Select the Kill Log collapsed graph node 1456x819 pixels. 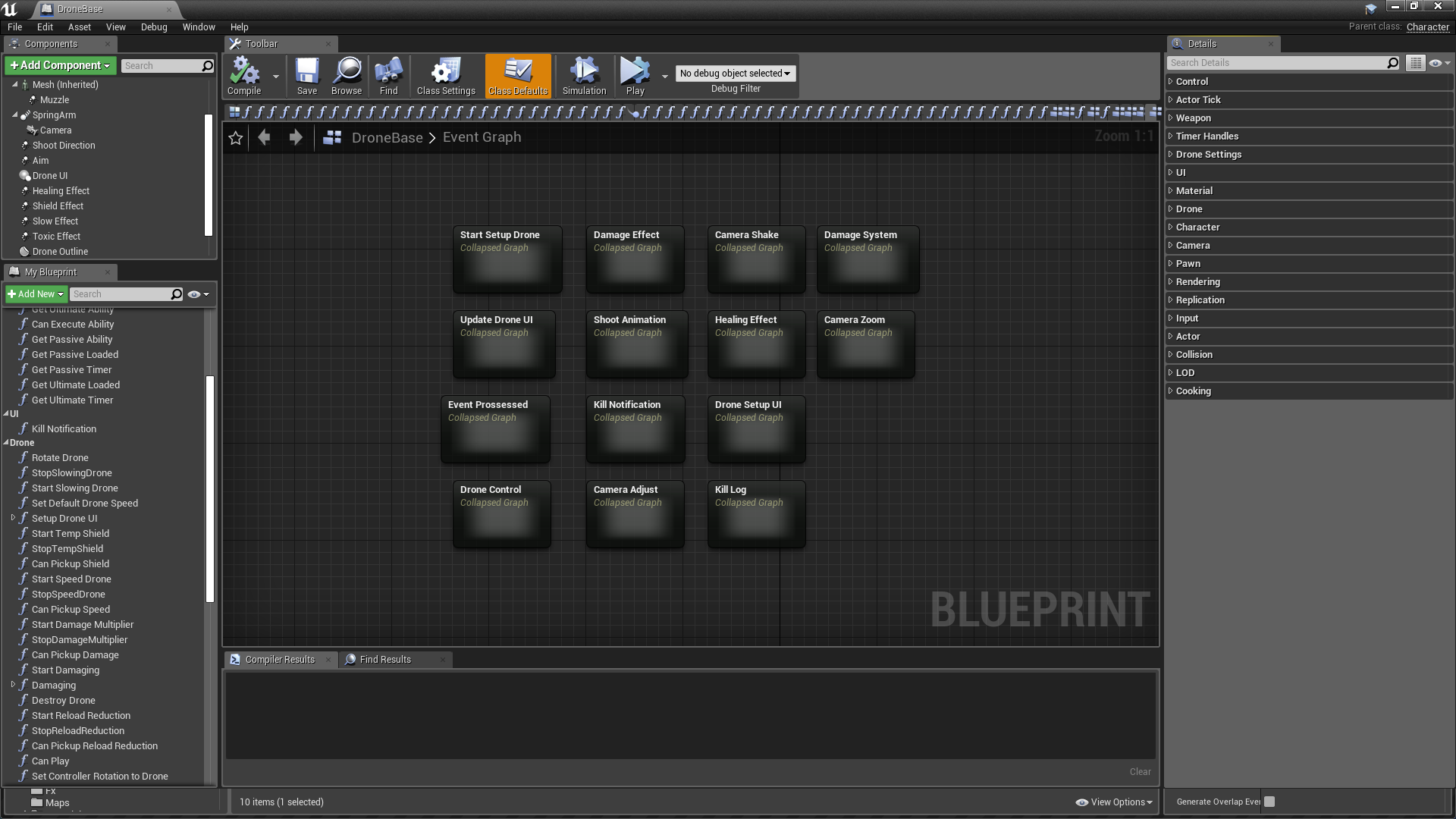(x=756, y=514)
